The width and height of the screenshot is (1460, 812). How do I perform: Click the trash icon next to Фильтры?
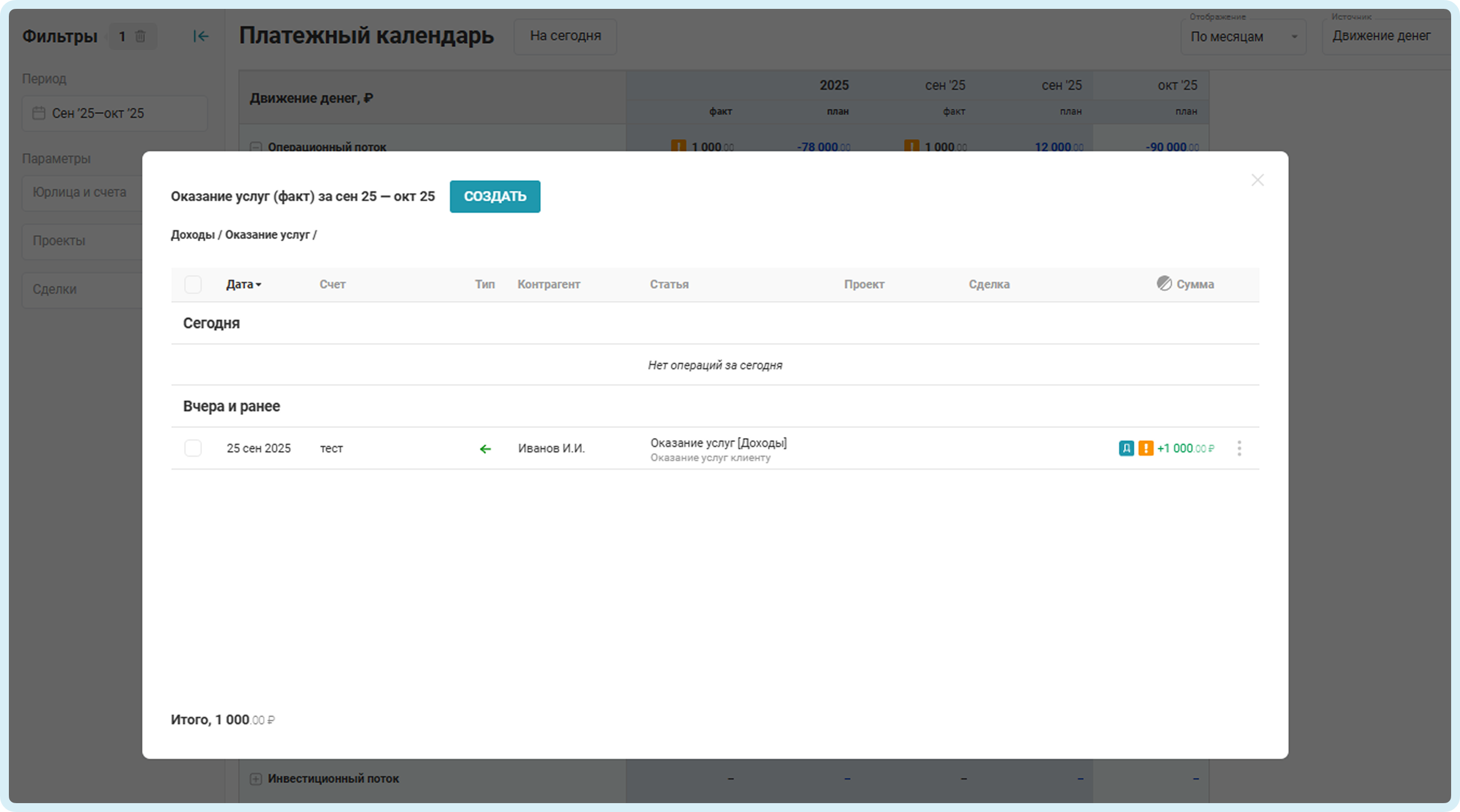click(x=140, y=36)
